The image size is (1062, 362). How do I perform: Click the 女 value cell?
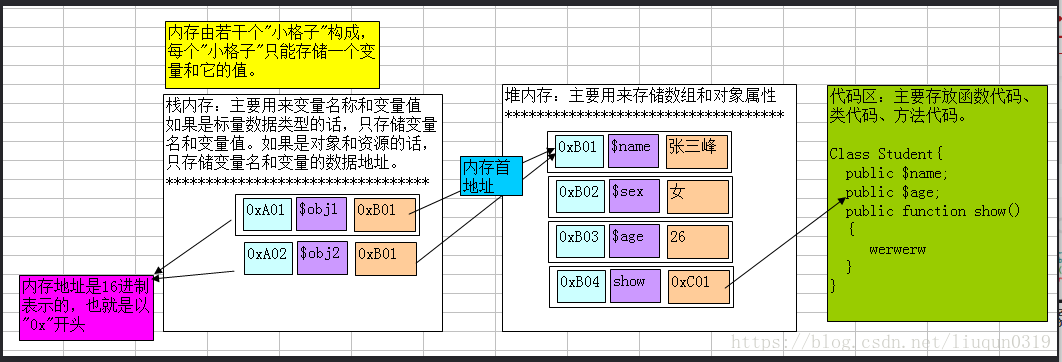click(x=698, y=197)
